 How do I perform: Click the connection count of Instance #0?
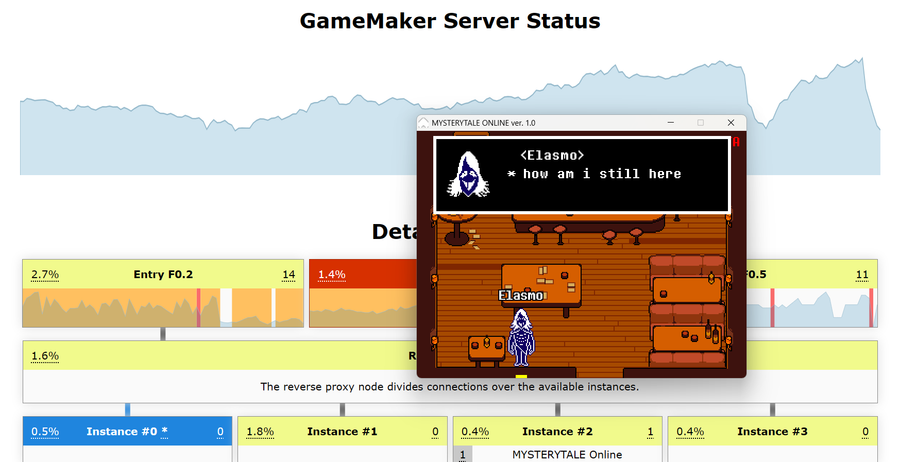(x=220, y=432)
